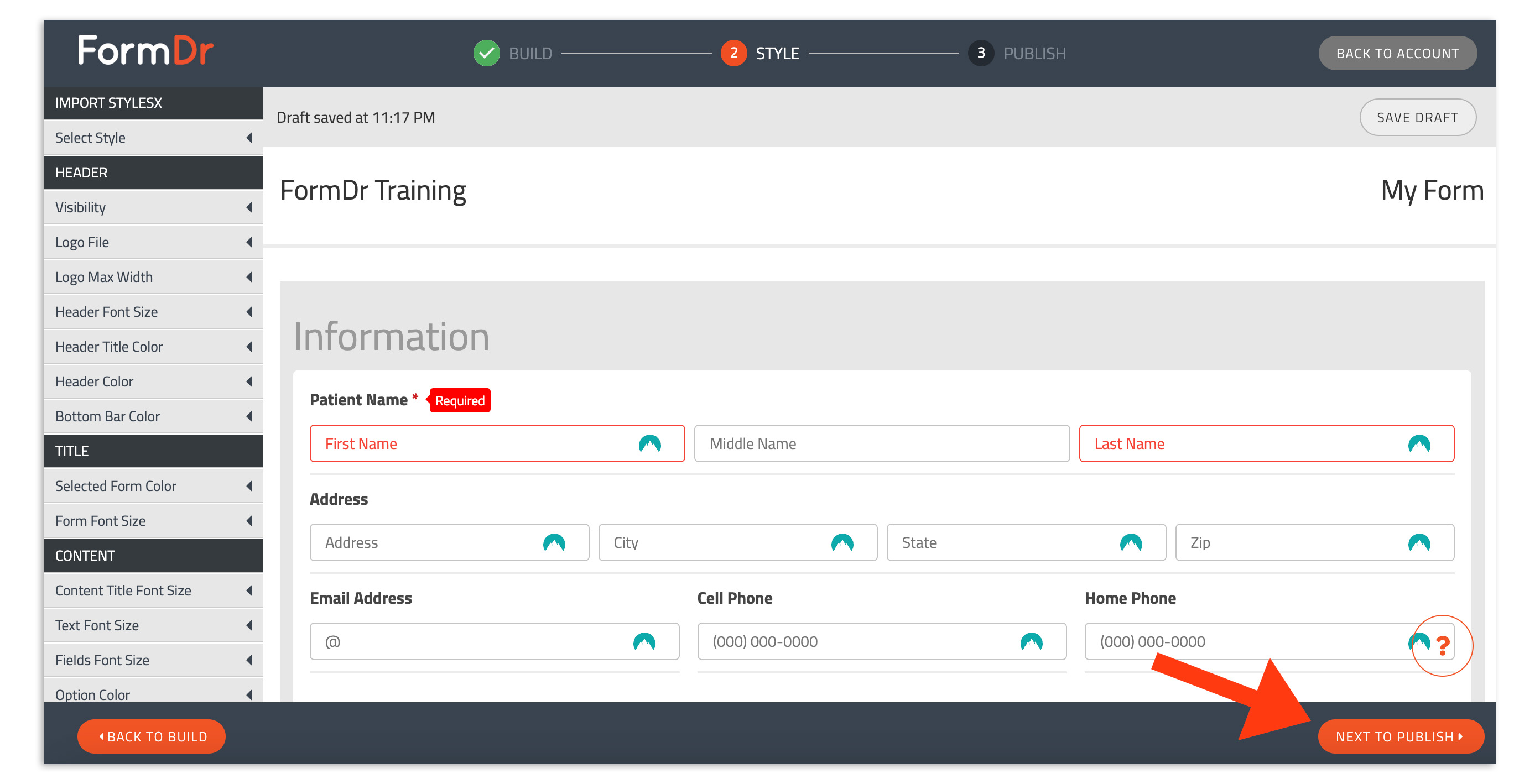
Task: Click the CONTENT section heading
Action: 154,556
